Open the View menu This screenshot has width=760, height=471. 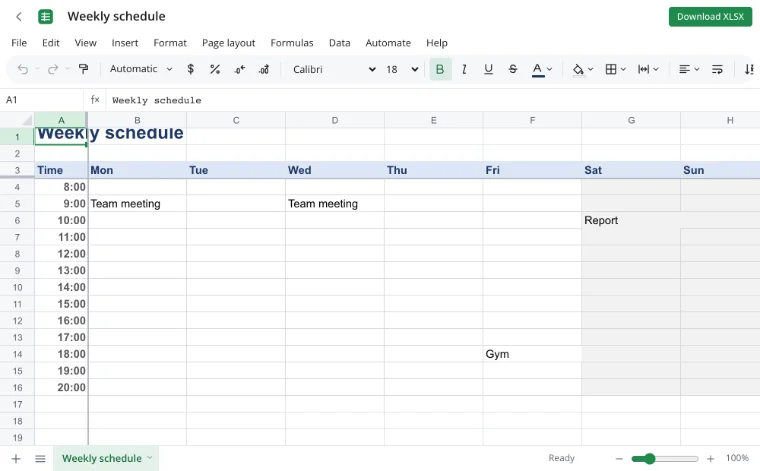tap(85, 43)
